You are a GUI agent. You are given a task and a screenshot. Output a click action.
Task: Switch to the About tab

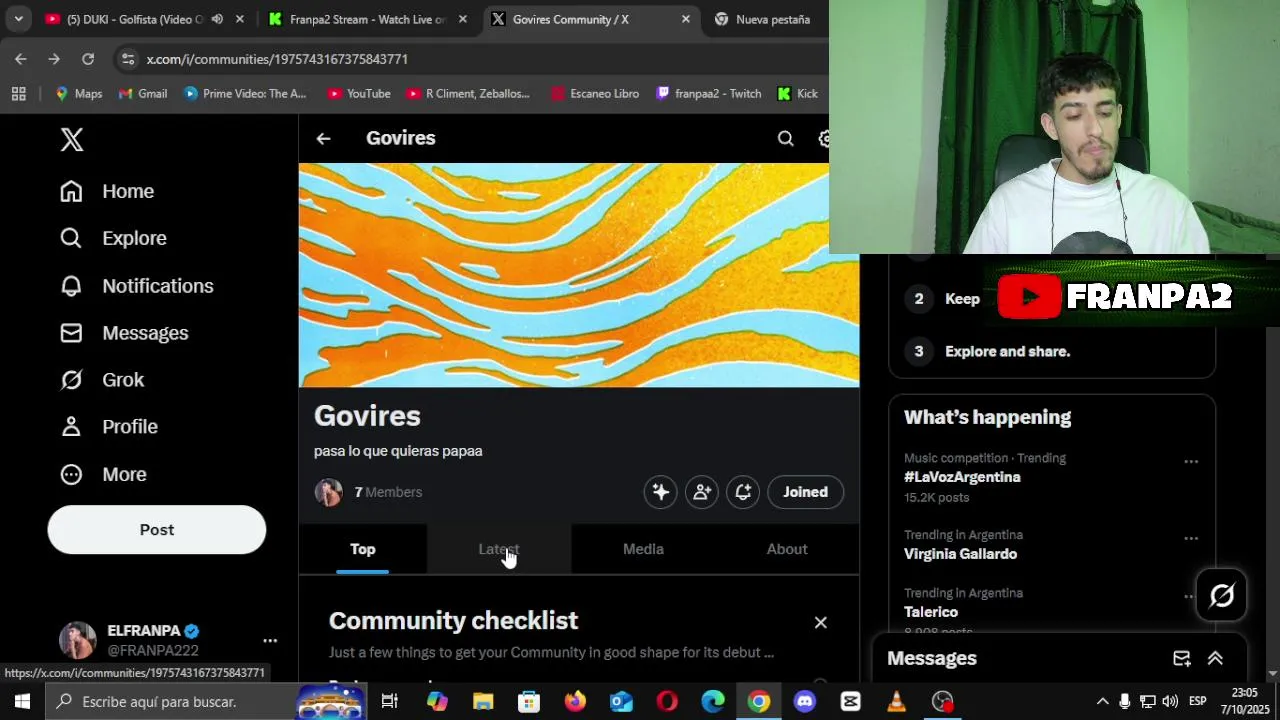click(787, 549)
